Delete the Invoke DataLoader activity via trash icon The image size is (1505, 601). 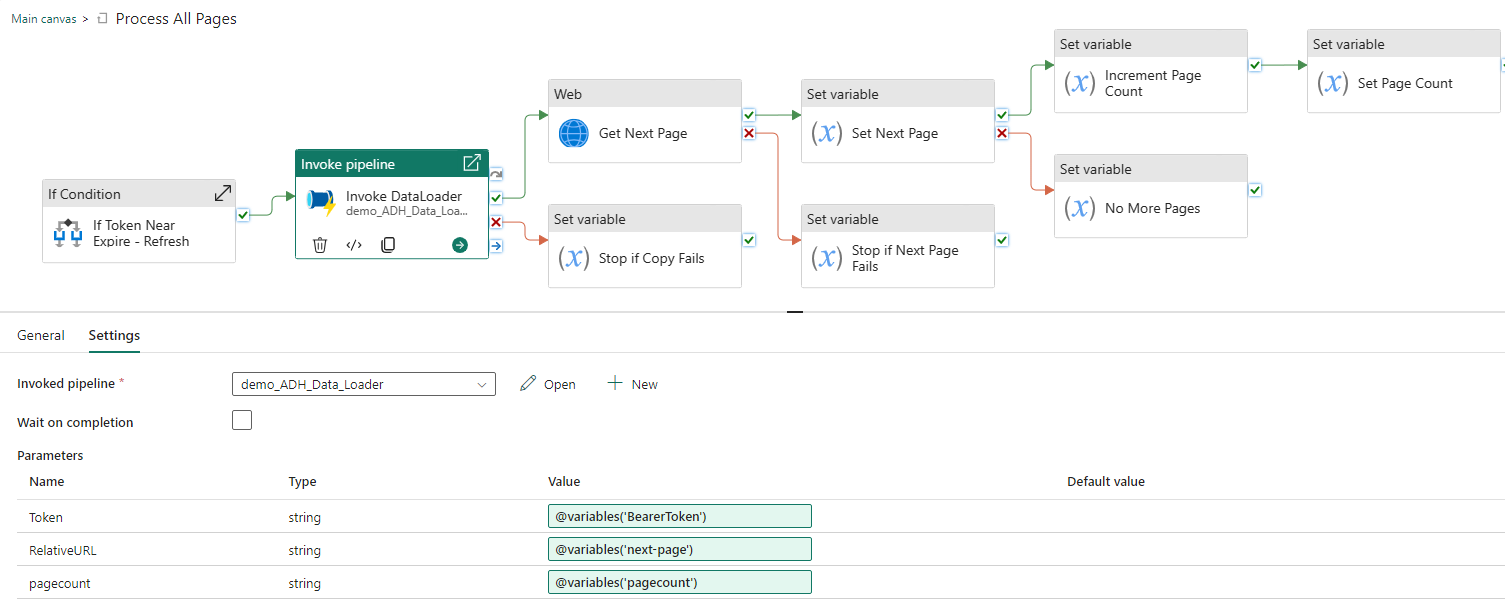point(320,244)
